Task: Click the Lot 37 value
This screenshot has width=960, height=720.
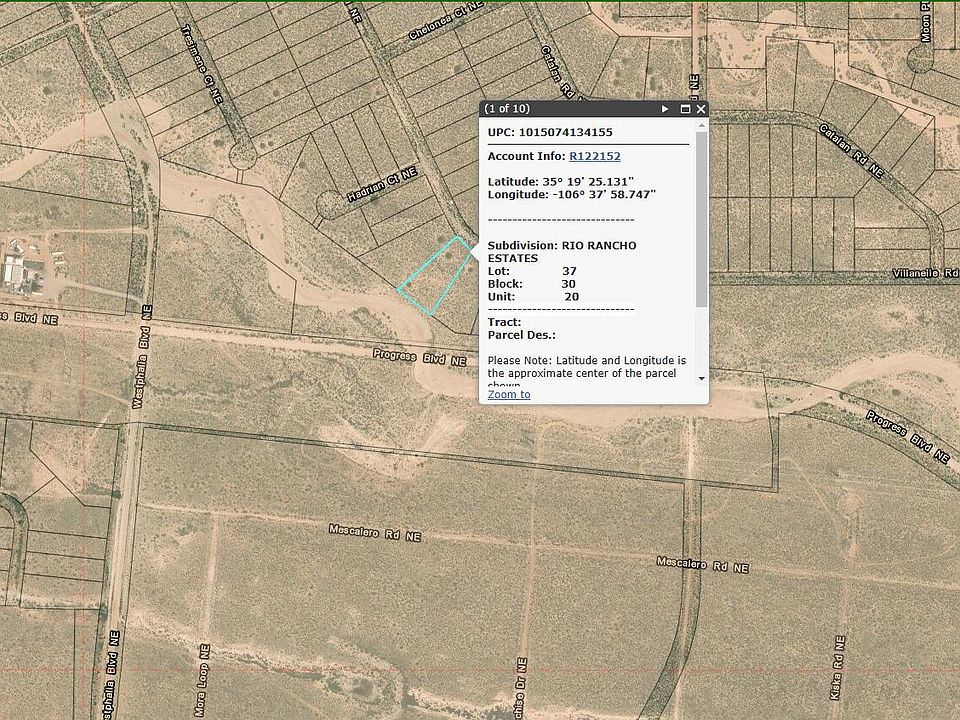Action: [569, 271]
